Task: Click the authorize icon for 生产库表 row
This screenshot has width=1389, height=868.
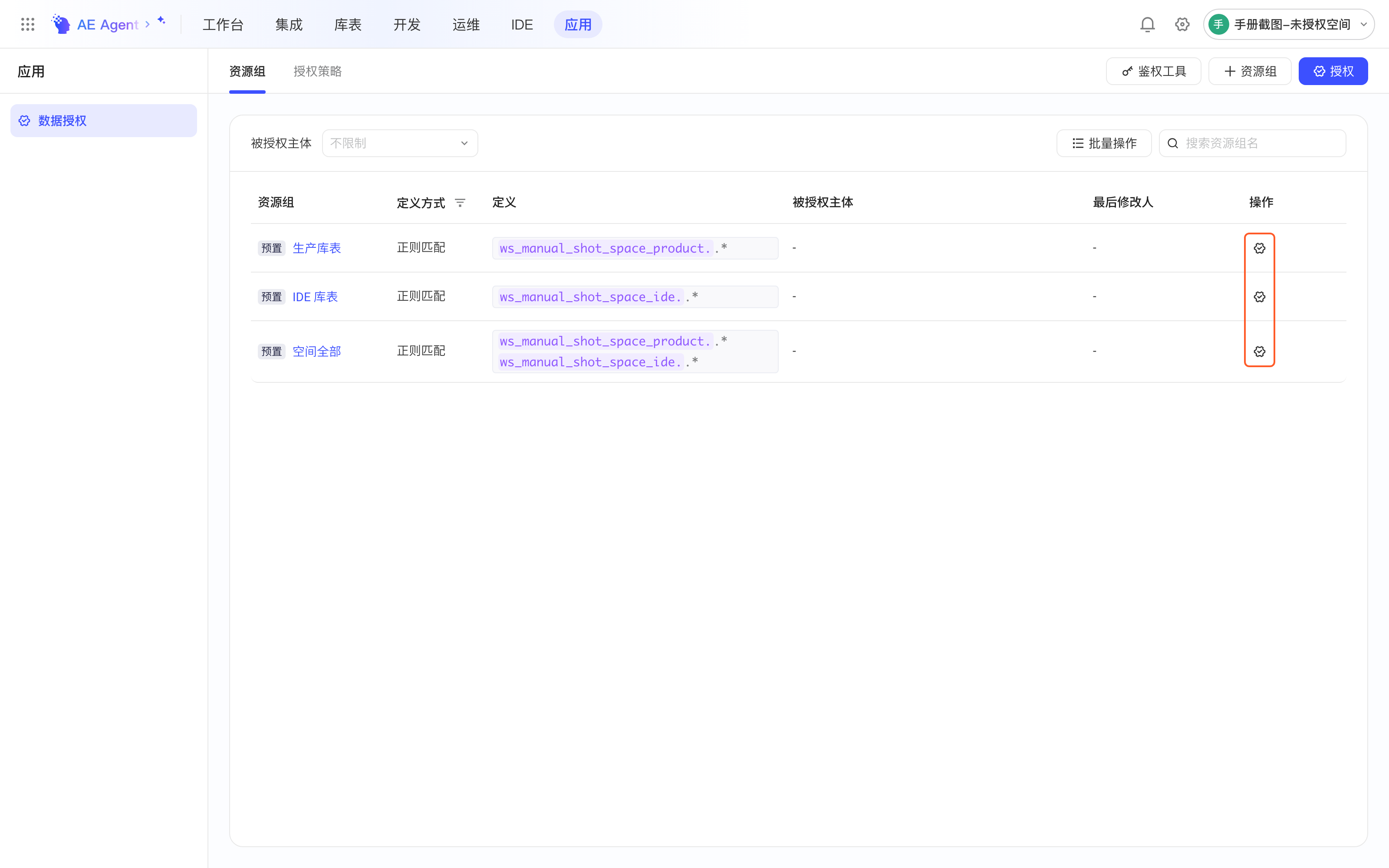Action: (1259, 248)
